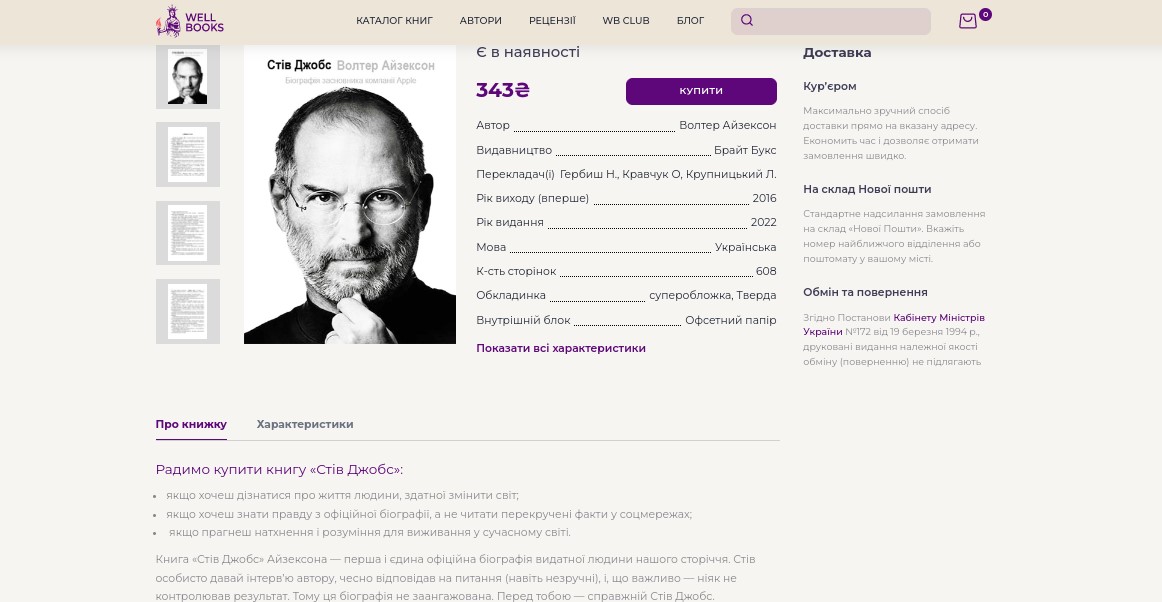Open the WB Club menu item

[625, 21]
